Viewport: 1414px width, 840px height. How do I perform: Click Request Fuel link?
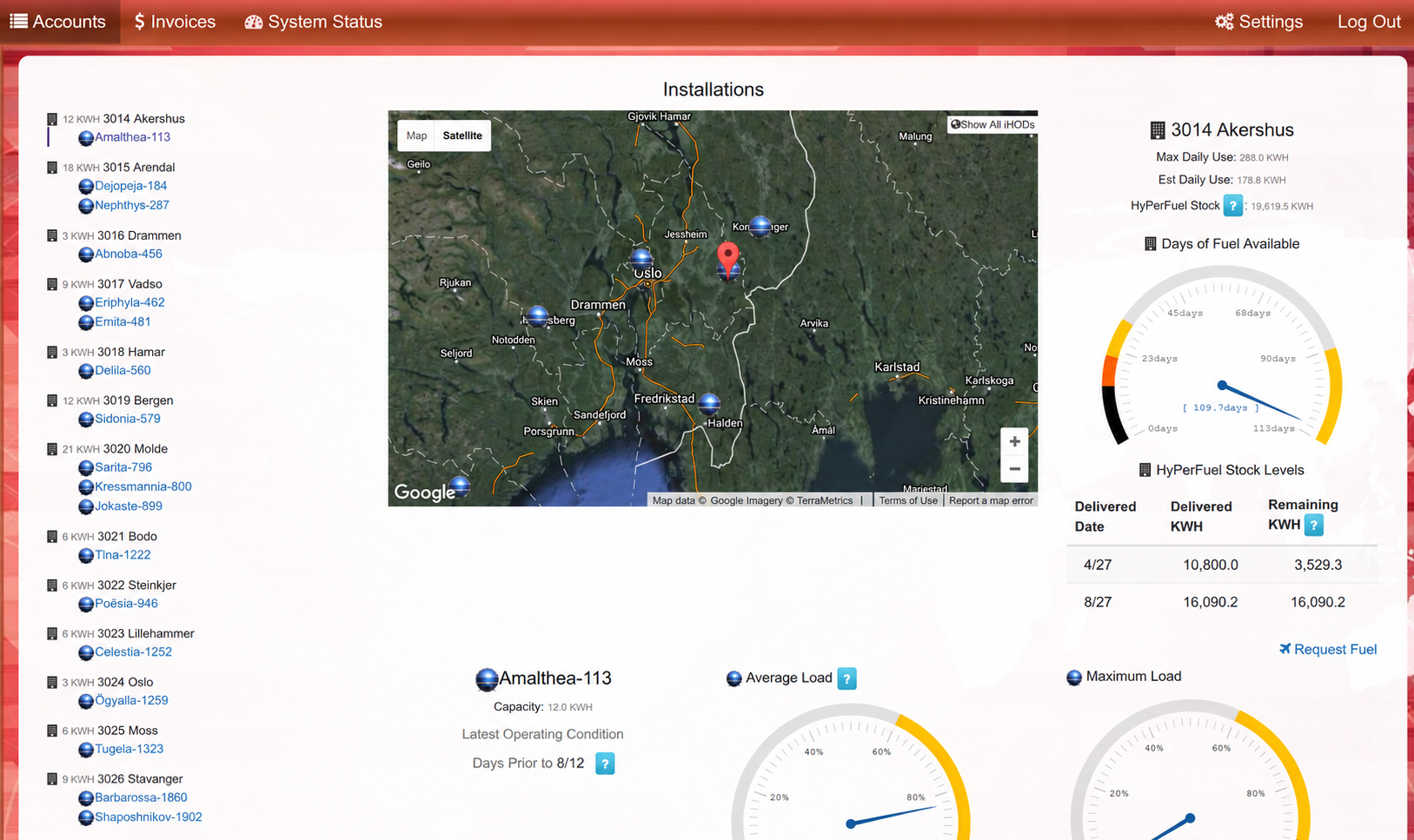[1328, 649]
